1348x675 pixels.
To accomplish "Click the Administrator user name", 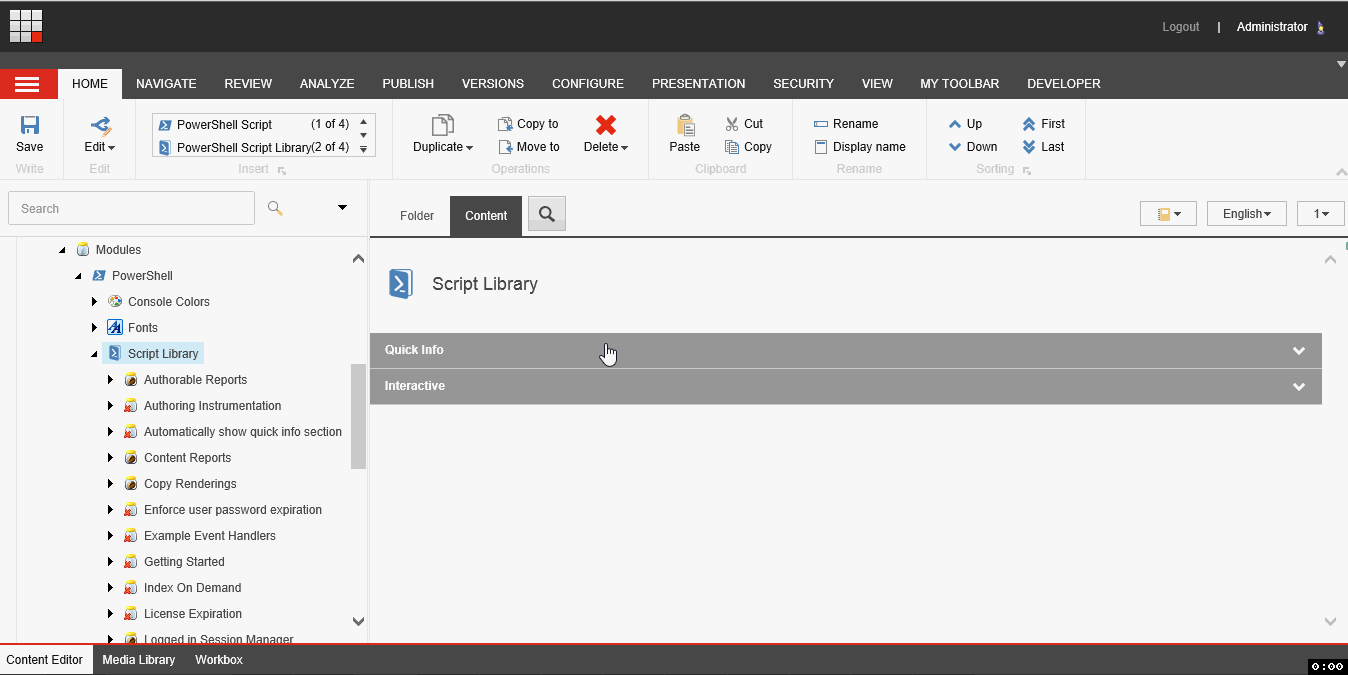I will tap(1272, 27).
